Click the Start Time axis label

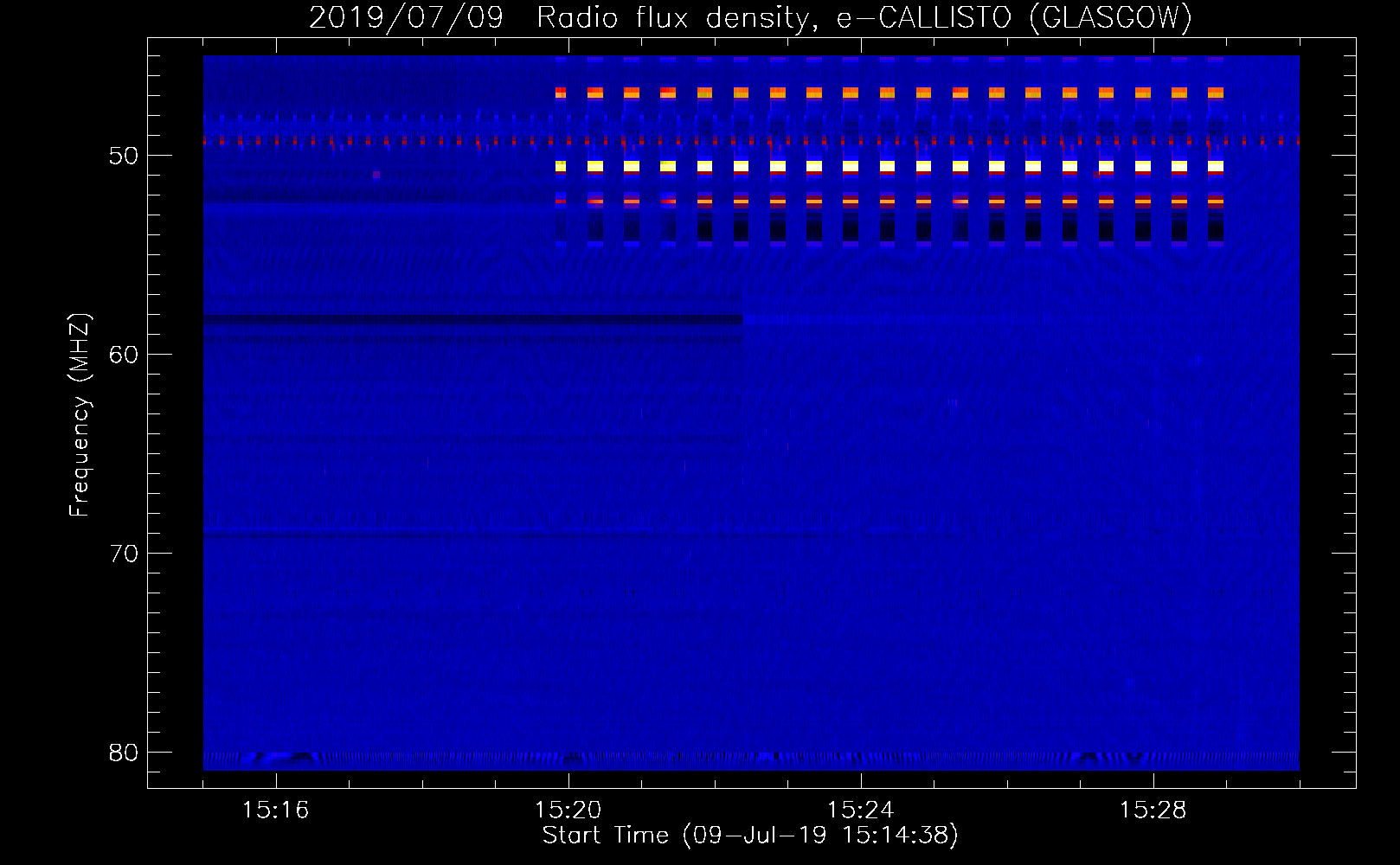coord(750,836)
